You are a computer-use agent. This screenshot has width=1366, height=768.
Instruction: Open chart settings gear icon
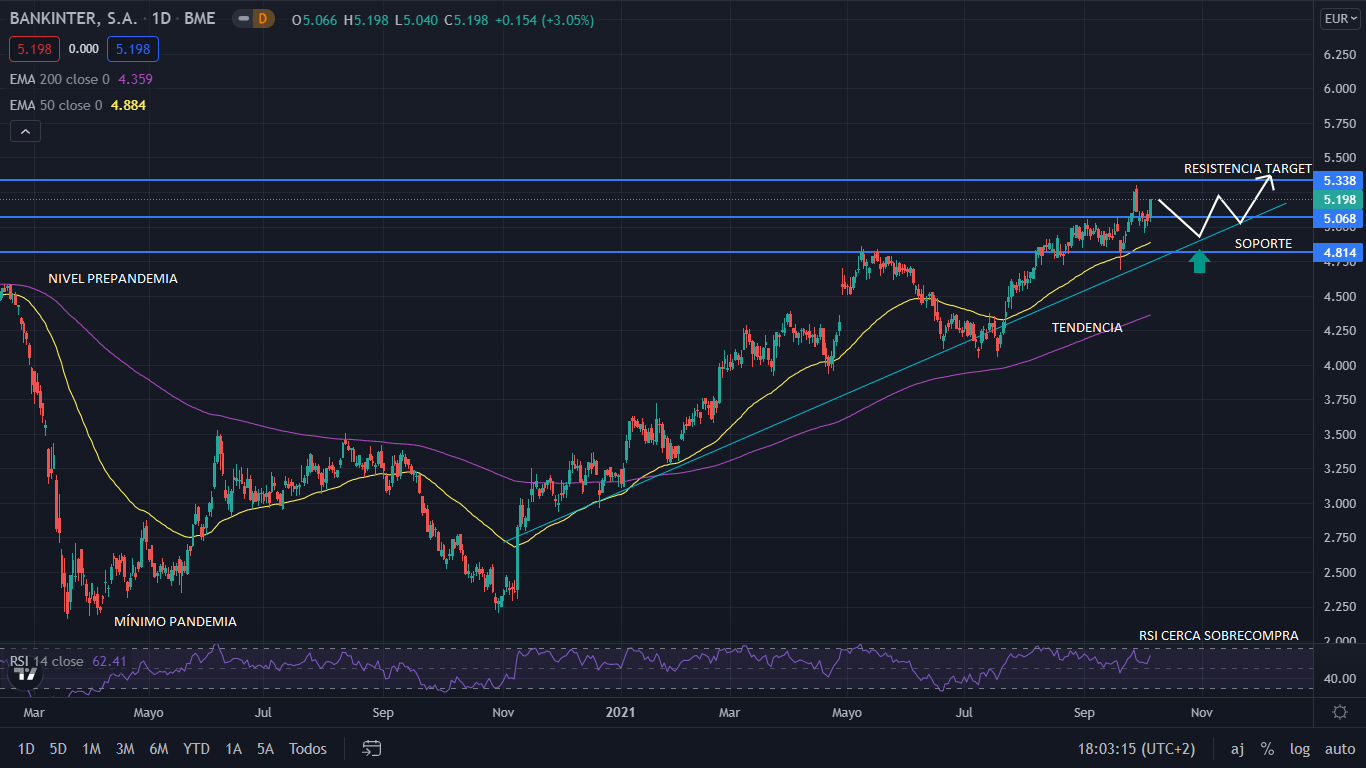click(1340, 712)
